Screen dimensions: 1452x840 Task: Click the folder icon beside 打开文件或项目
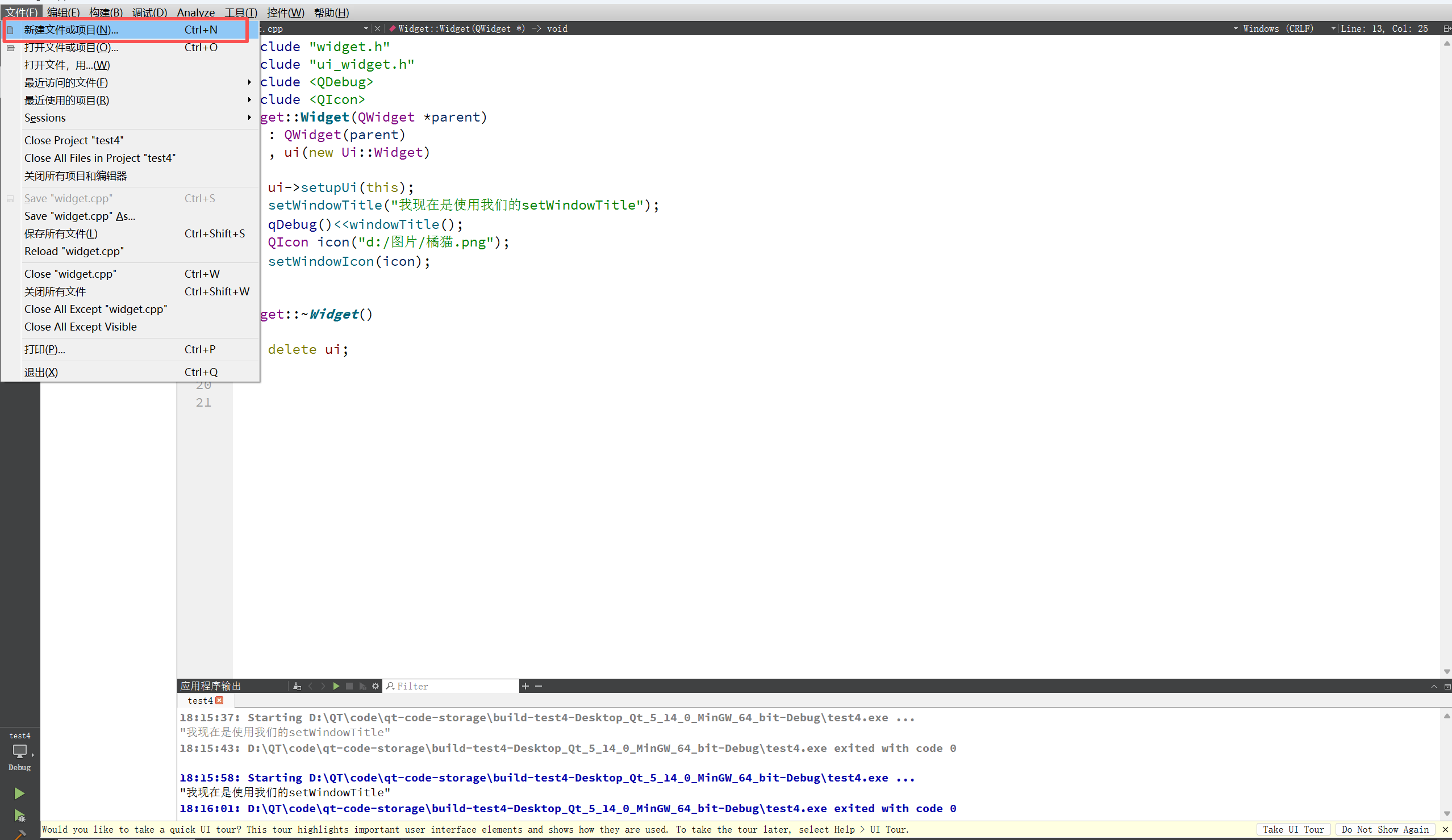[x=10, y=48]
